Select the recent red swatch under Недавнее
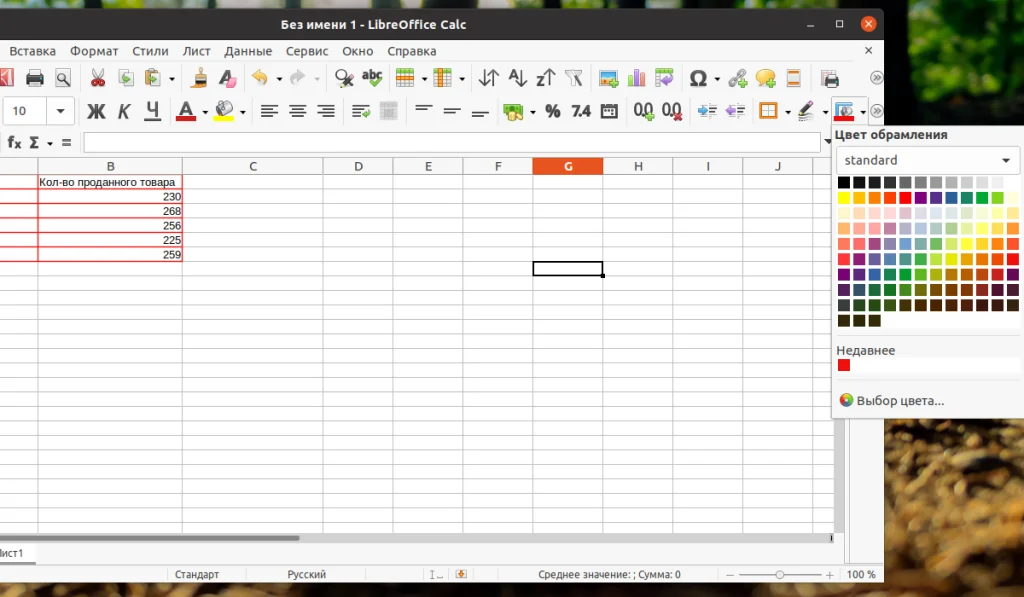The height and width of the screenshot is (597, 1024). coord(844,365)
